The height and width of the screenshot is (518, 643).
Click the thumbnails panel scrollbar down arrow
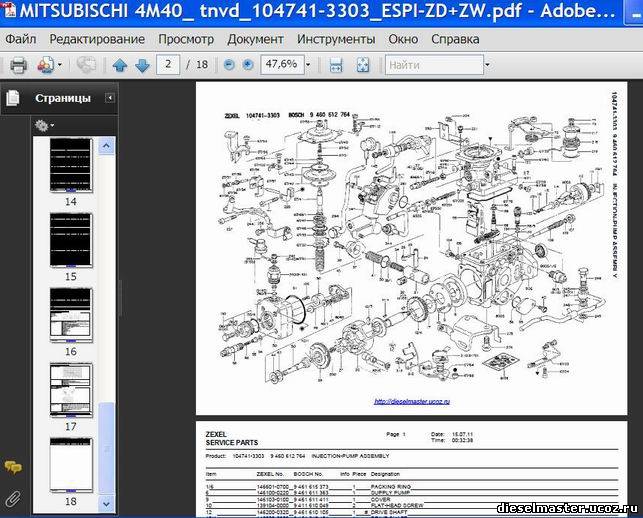[107, 507]
